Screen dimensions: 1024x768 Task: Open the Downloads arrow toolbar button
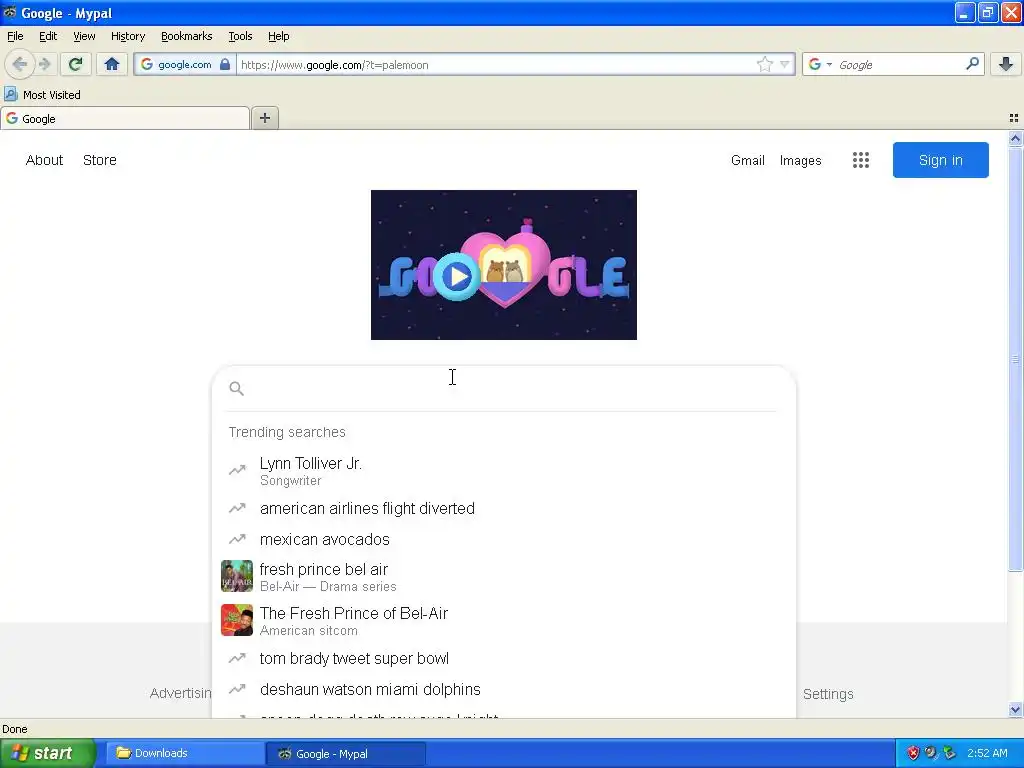1006,64
